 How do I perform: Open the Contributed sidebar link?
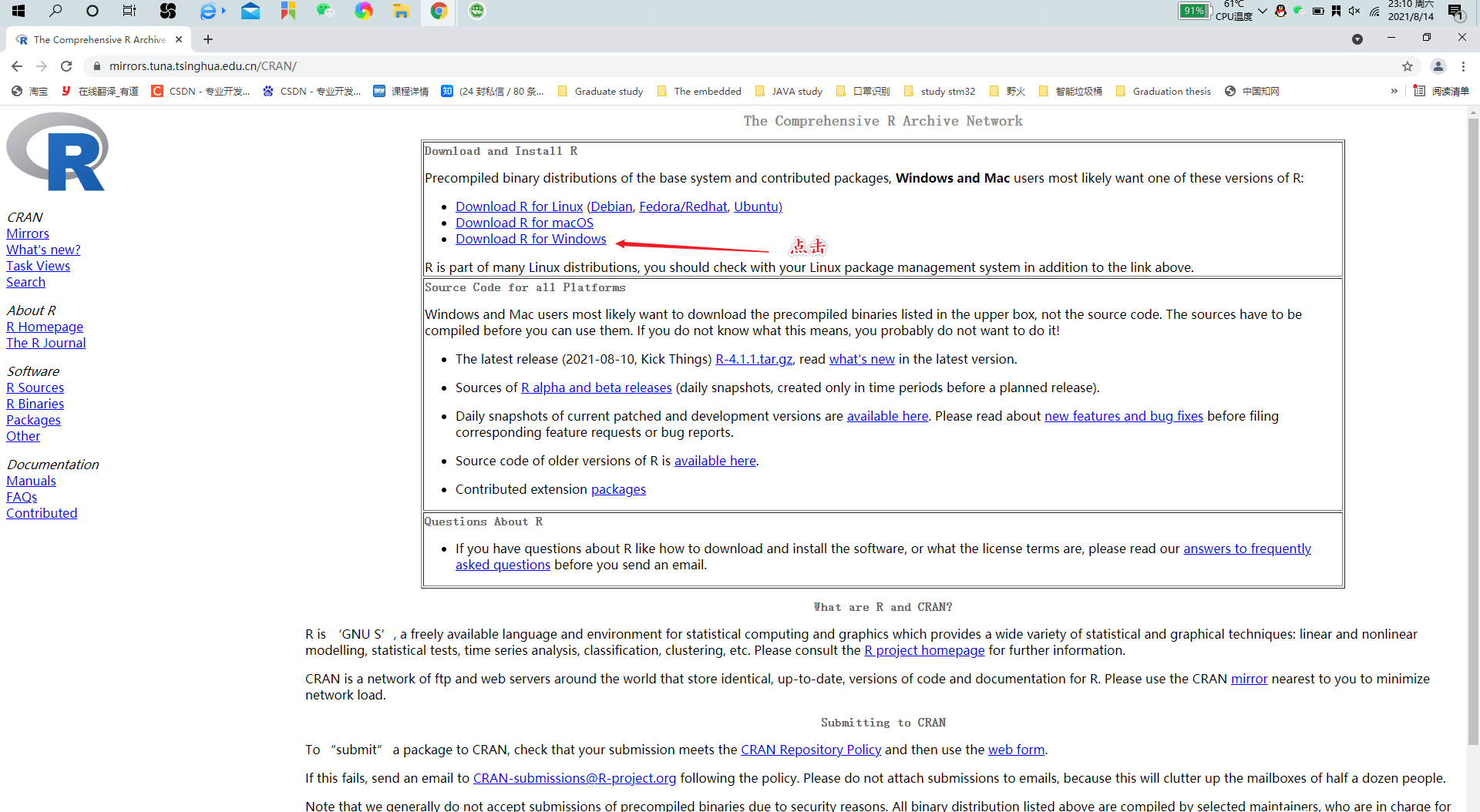pos(42,513)
